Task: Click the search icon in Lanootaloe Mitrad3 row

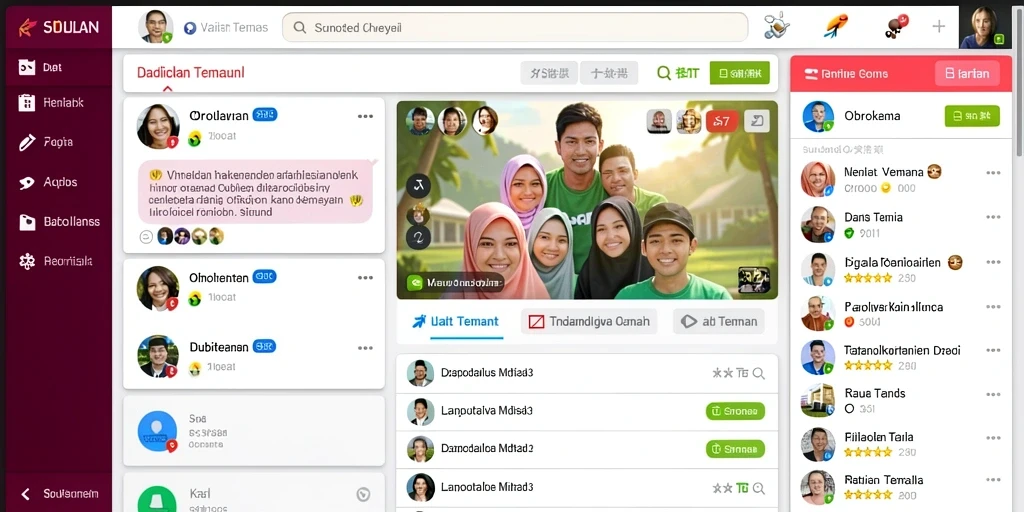Action: (758, 488)
